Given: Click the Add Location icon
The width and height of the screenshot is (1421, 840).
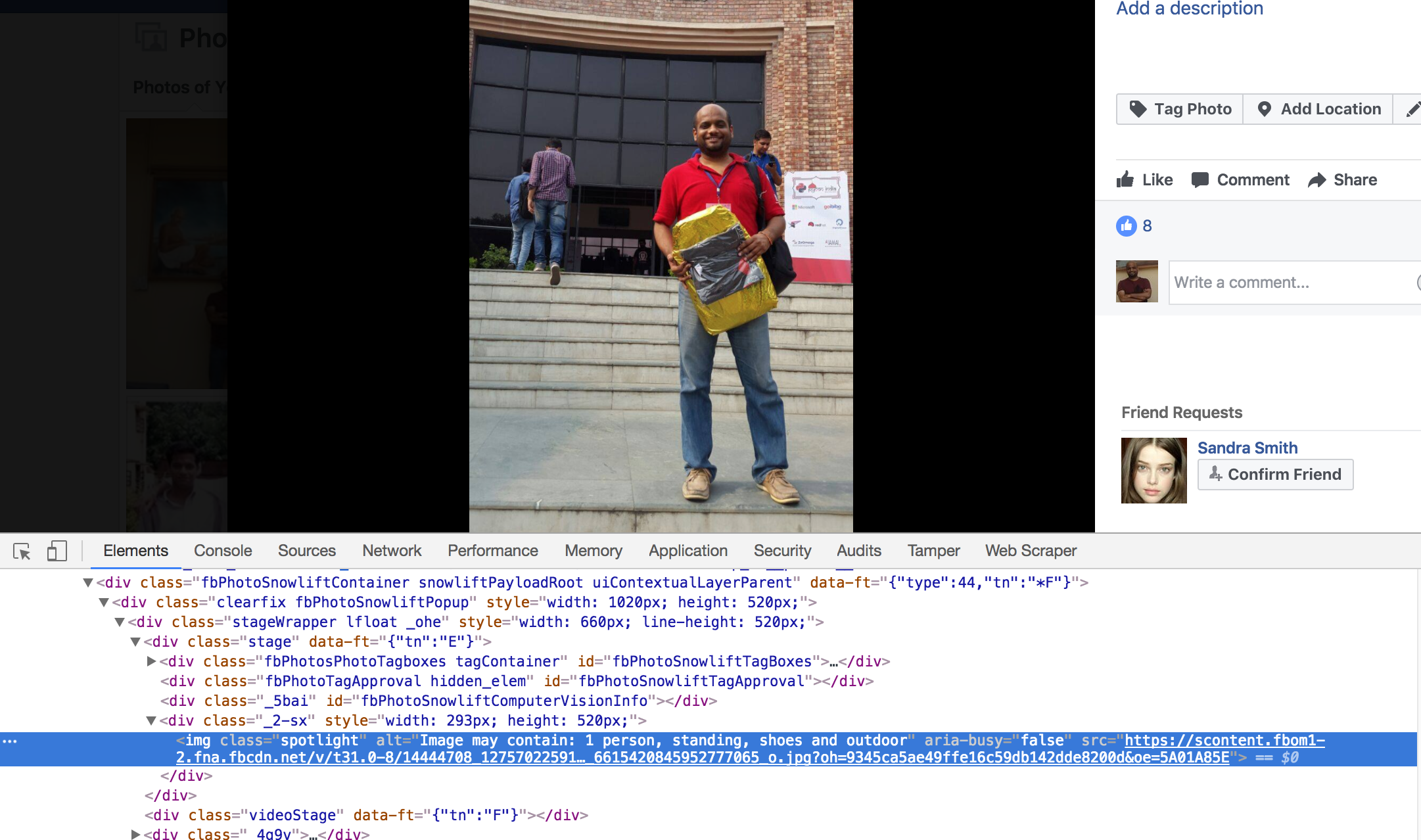Looking at the screenshot, I should point(1264,108).
